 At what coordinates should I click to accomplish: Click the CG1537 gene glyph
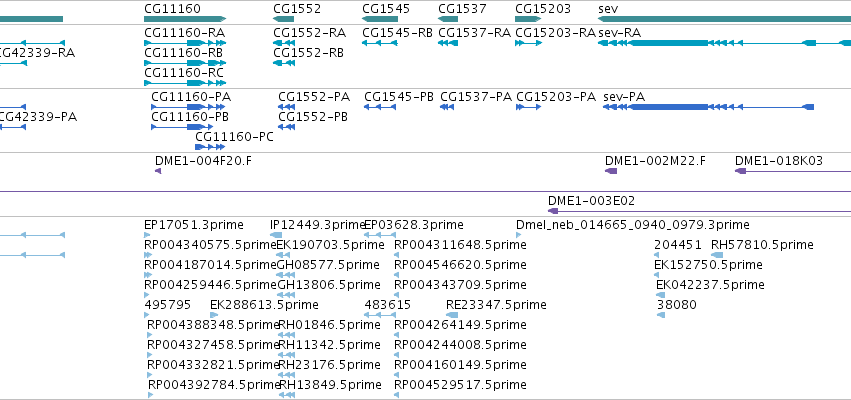click(x=448, y=19)
